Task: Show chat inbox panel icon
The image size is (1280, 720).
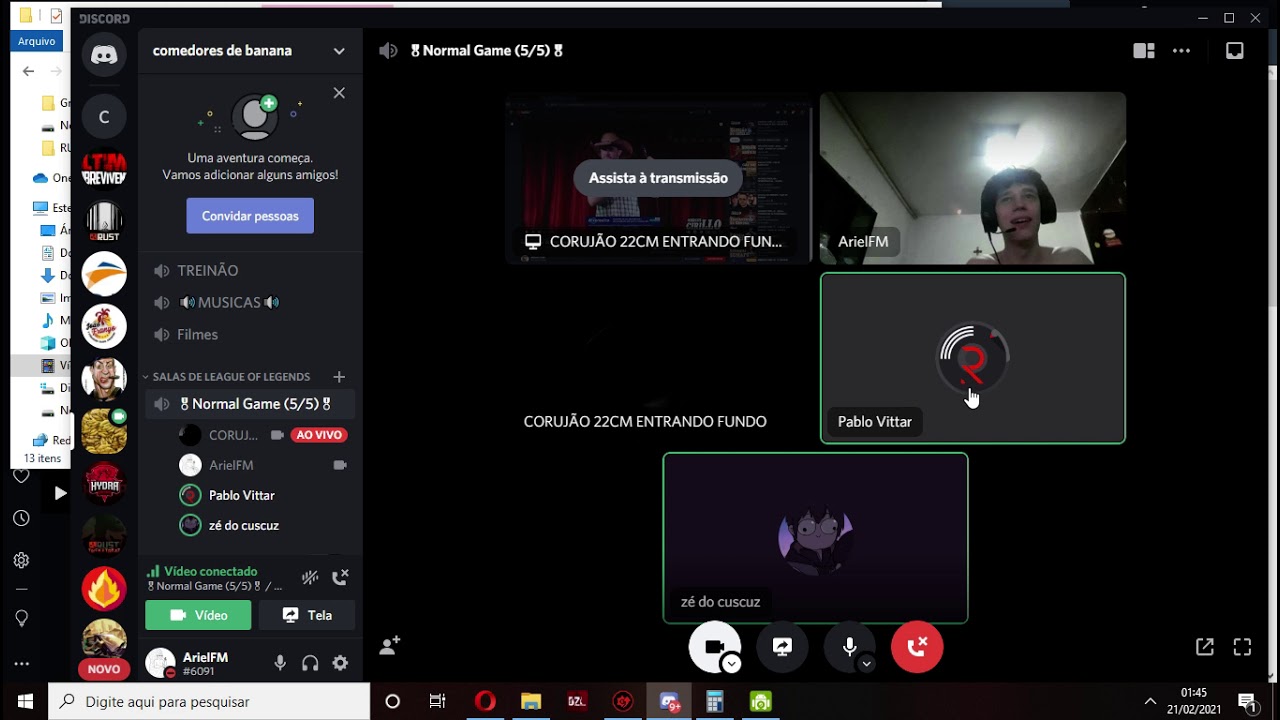Action: click(1235, 51)
